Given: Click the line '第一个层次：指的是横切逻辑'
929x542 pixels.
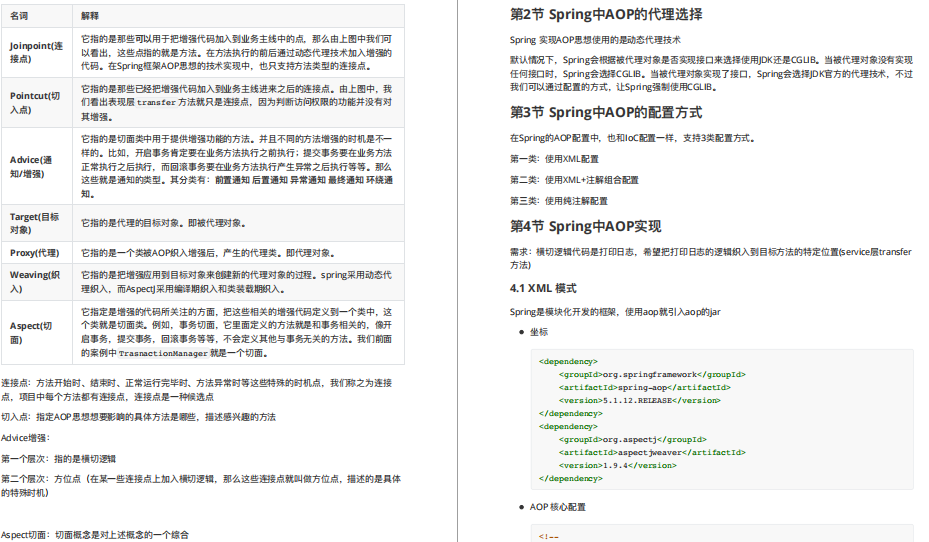Looking at the screenshot, I should [x=58, y=458].
